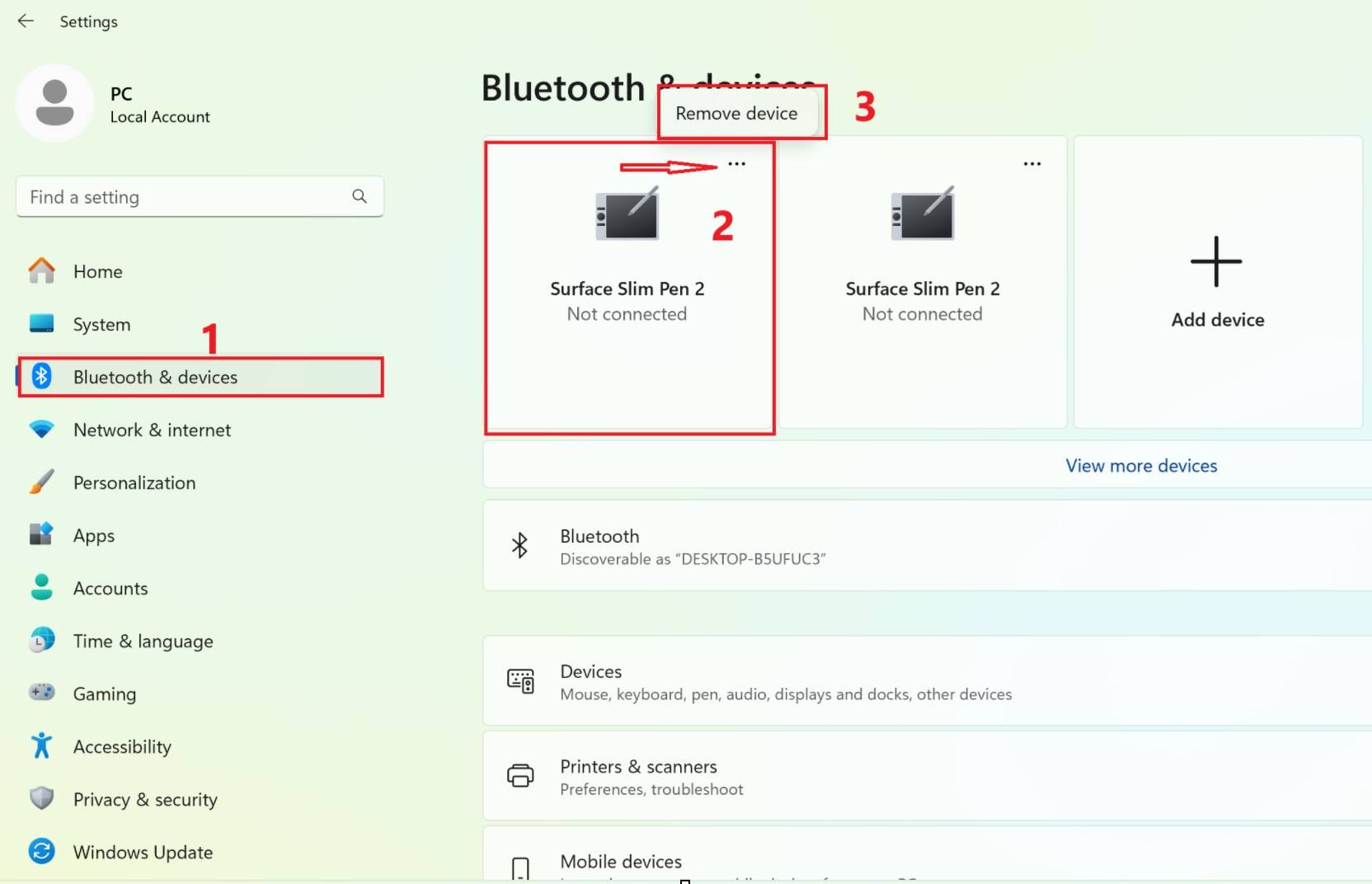Viewport: 1372px width, 884px height.
Task: Open Network & internet settings
Action: tap(200, 430)
